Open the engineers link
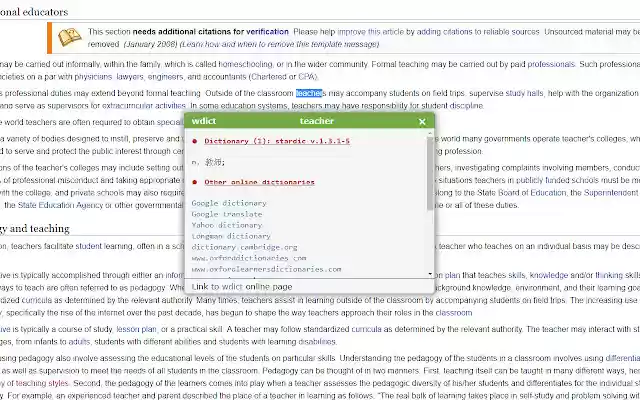 [163, 77]
